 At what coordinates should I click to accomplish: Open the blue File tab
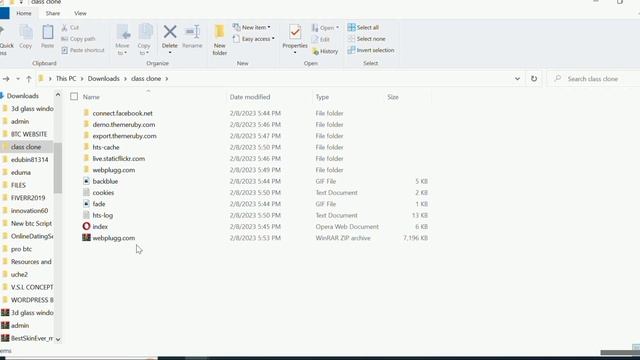(4, 13)
